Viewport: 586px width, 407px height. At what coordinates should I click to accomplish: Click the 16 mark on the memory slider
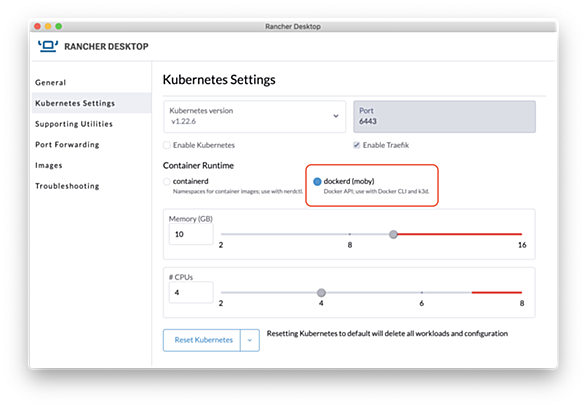tap(522, 245)
